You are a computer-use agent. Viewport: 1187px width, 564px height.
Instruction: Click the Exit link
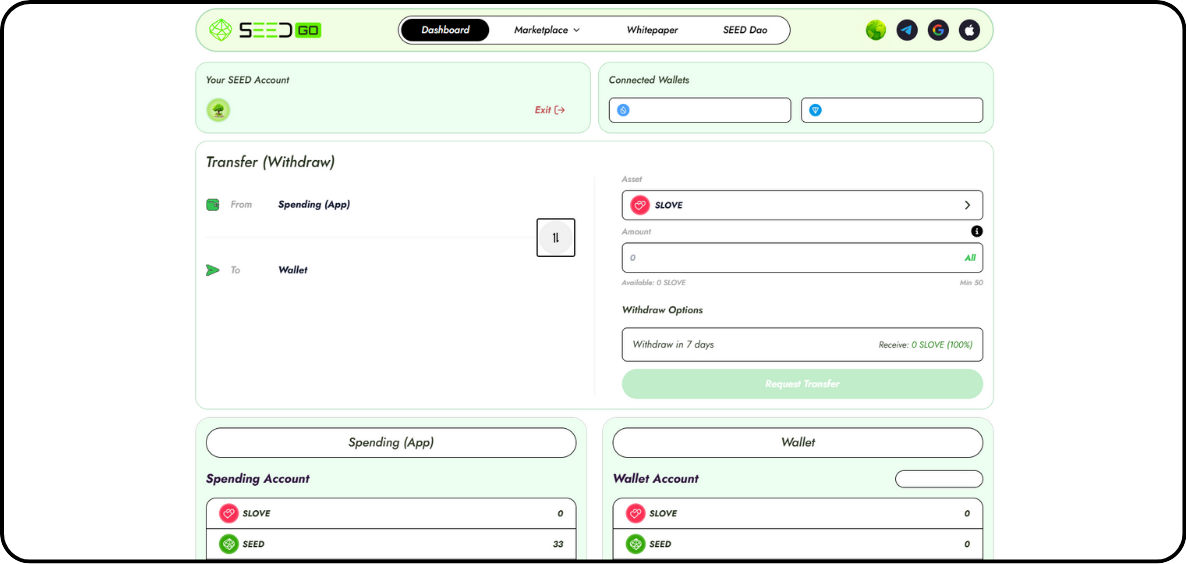pyautogui.click(x=549, y=110)
